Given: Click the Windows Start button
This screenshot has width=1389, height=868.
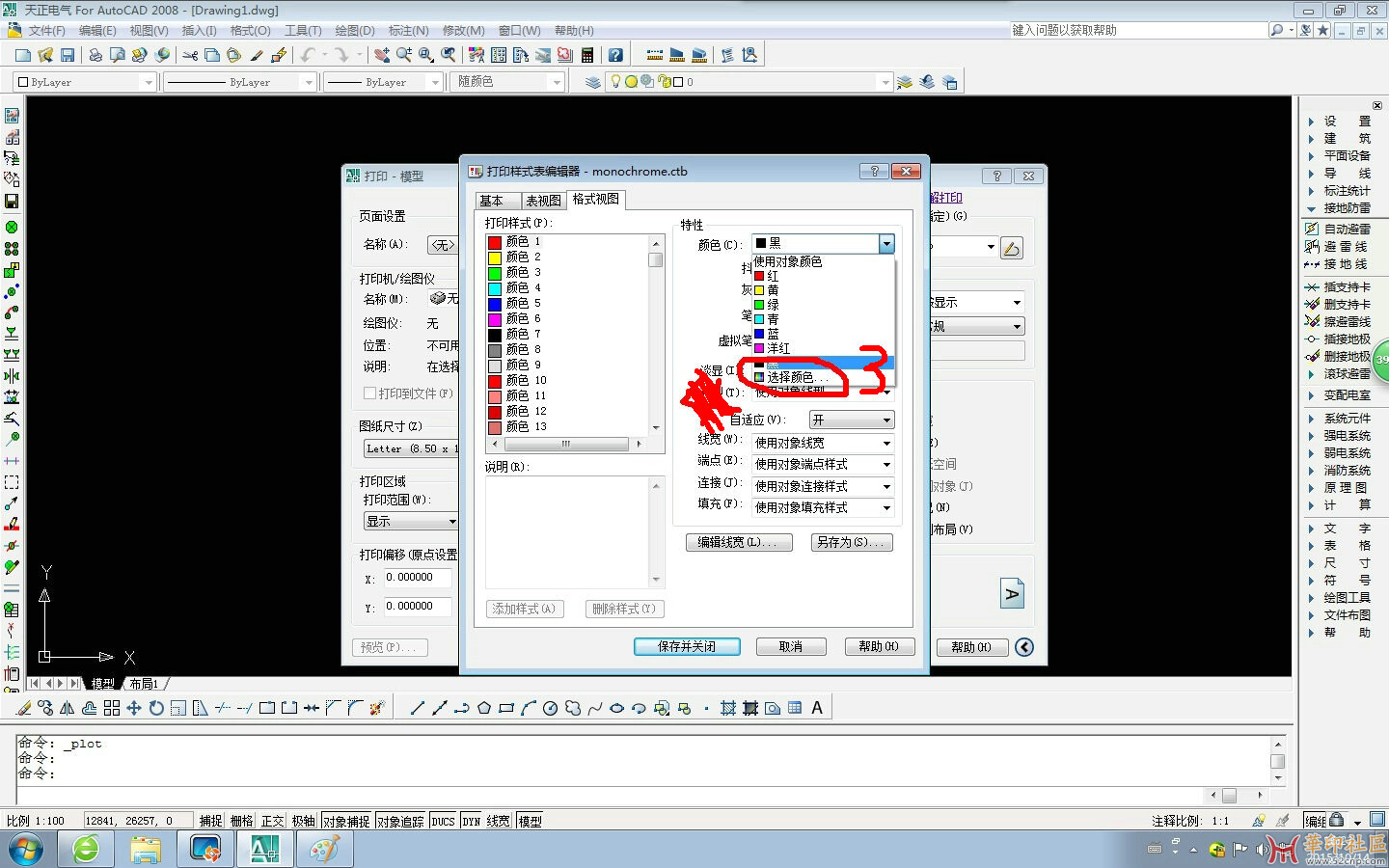Looking at the screenshot, I should click(26, 849).
